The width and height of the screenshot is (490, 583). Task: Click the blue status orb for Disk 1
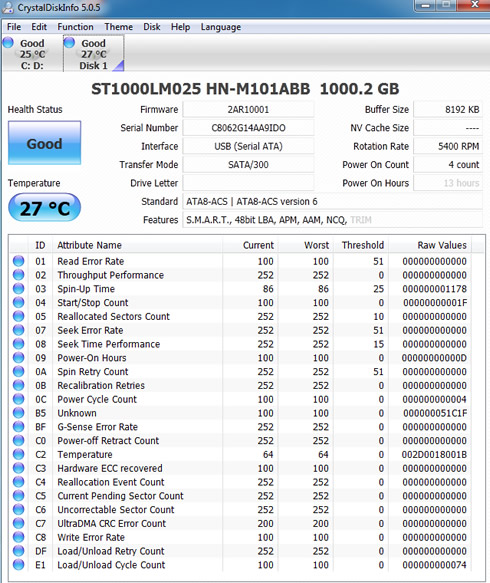coord(70,43)
